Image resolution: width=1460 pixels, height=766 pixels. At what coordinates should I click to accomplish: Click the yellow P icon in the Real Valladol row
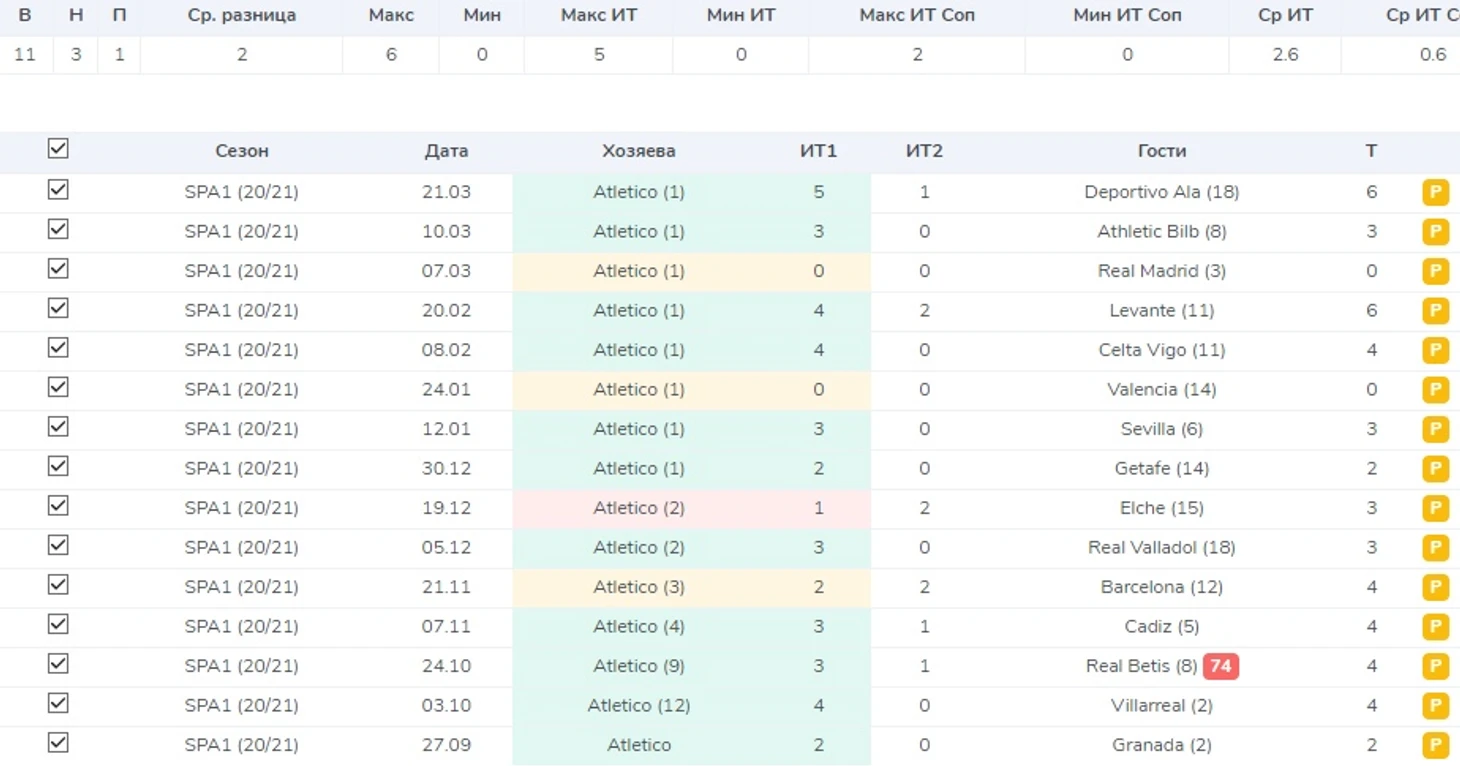pos(1435,548)
